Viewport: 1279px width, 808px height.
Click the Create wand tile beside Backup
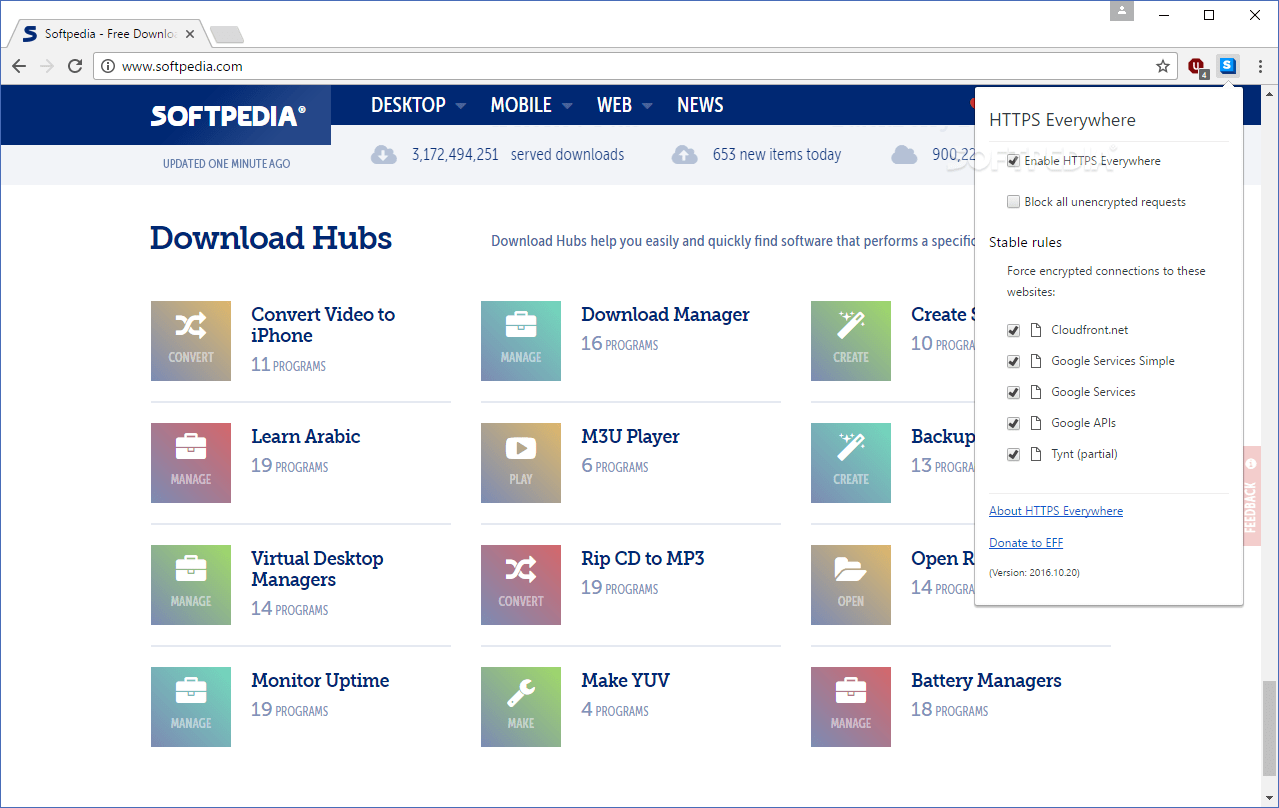click(x=851, y=463)
